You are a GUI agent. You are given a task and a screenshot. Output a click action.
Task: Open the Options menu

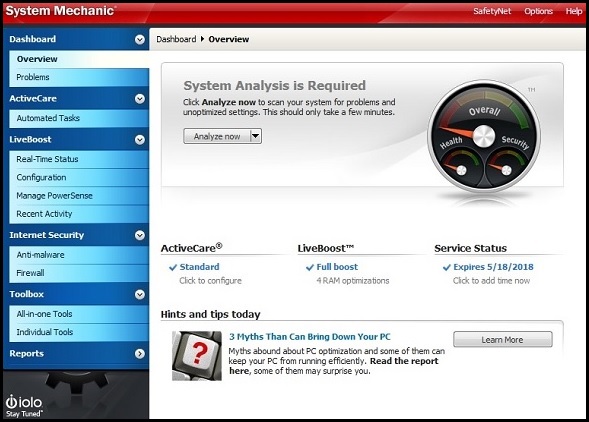[538, 11]
